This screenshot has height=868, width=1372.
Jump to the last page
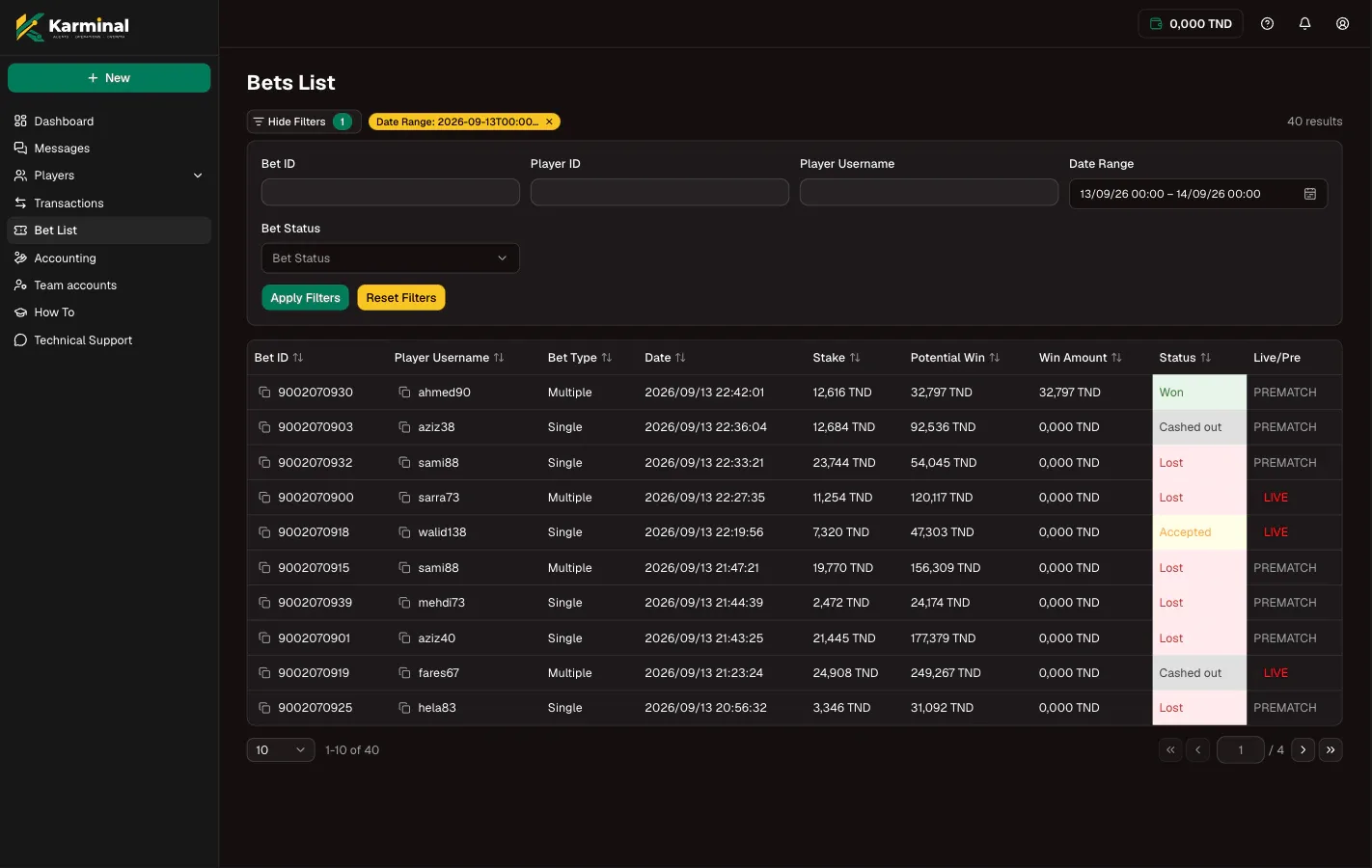click(1331, 750)
